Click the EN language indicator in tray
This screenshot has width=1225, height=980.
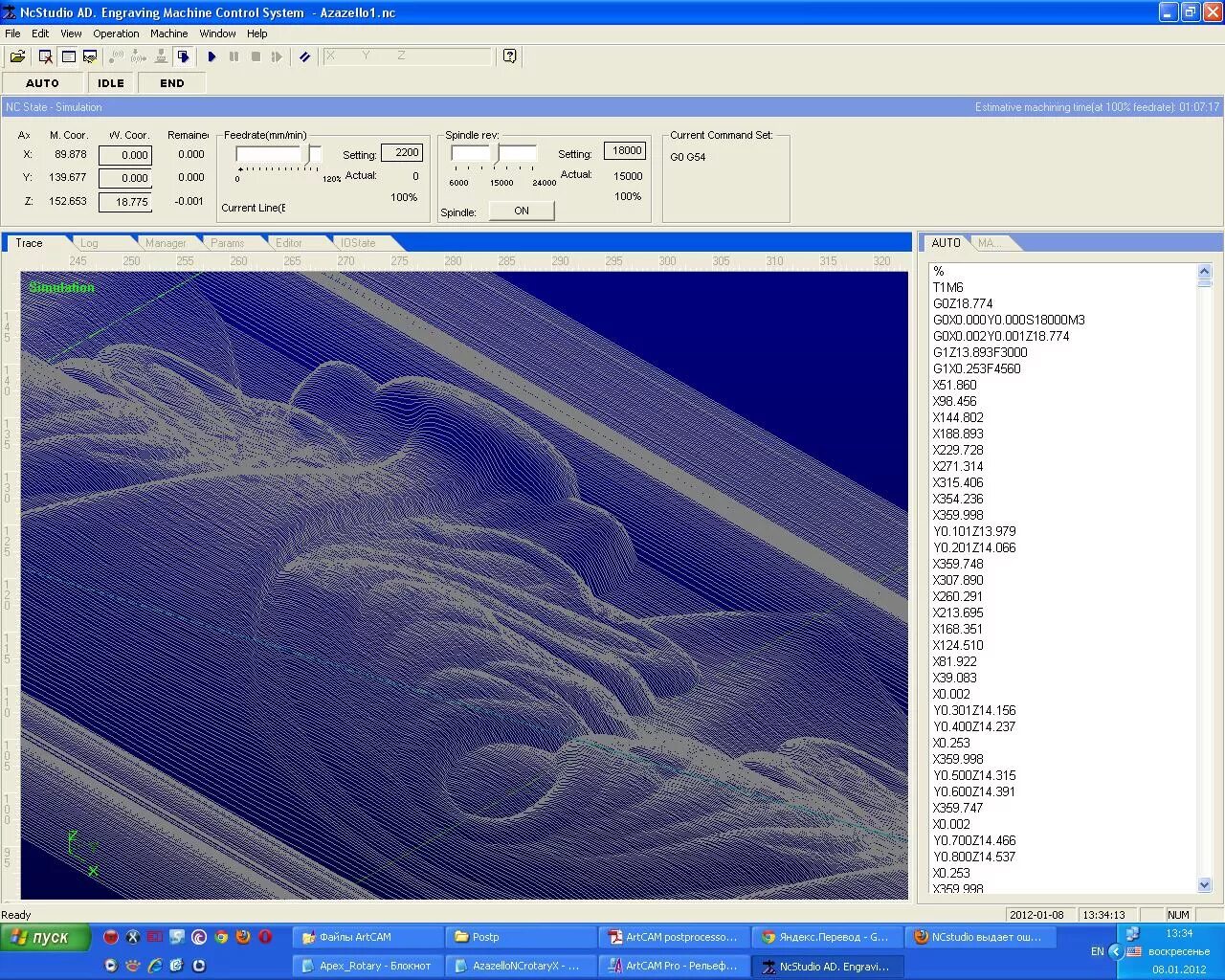click(1097, 951)
